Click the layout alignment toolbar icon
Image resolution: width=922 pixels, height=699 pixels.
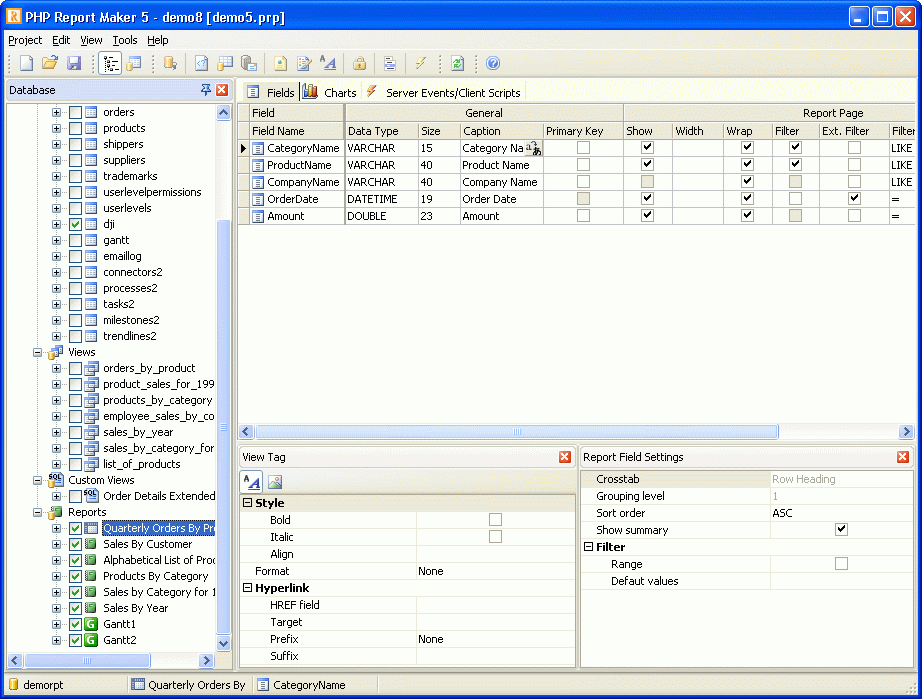[389, 63]
